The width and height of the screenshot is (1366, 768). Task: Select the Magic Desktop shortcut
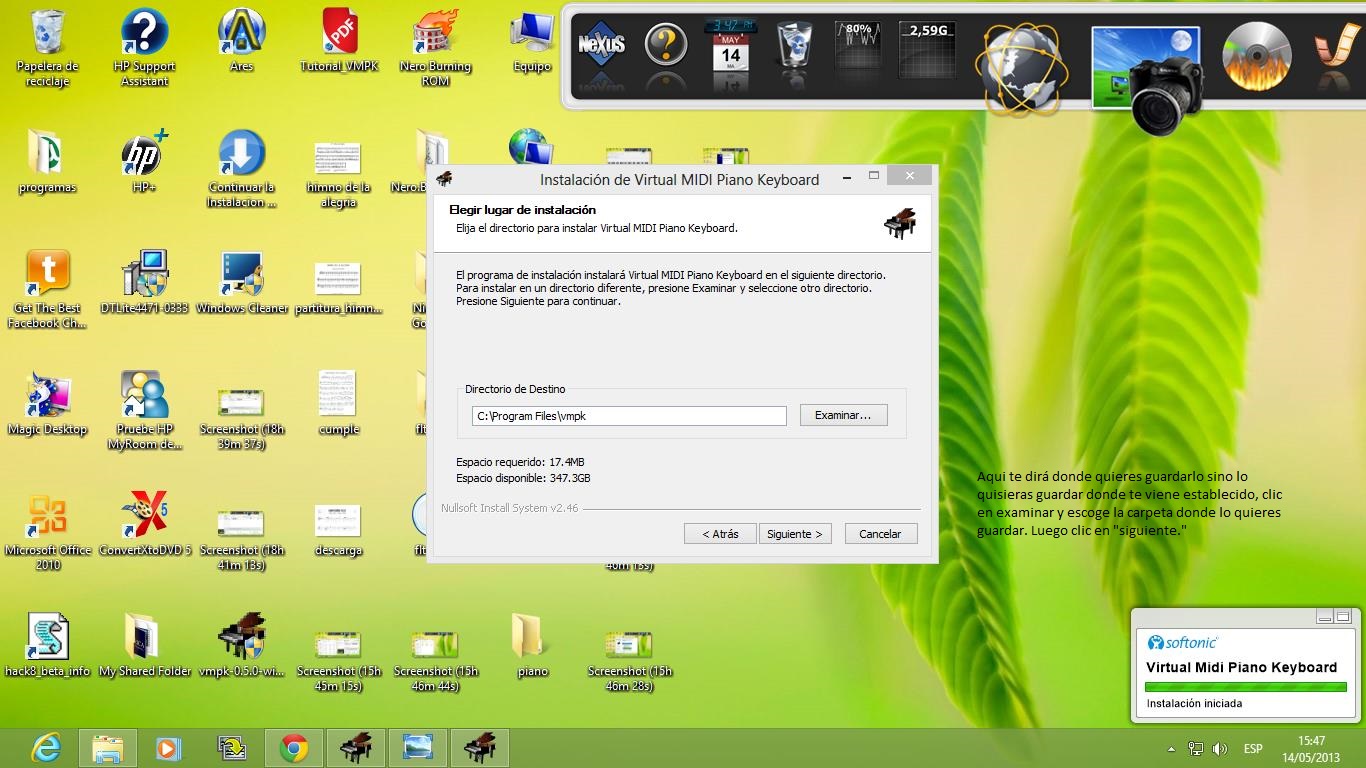tap(47, 404)
